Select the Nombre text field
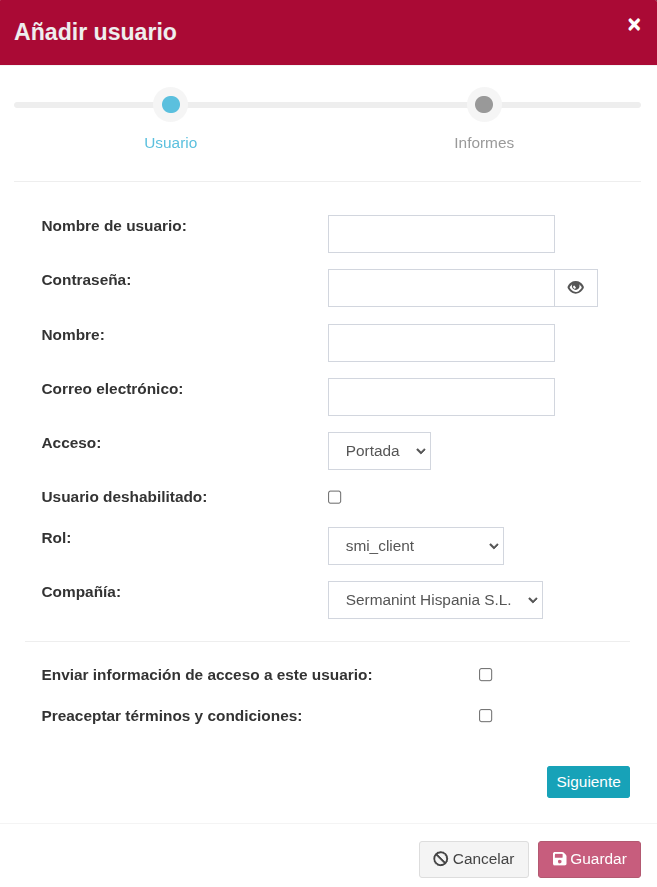 tap(441, 343)
